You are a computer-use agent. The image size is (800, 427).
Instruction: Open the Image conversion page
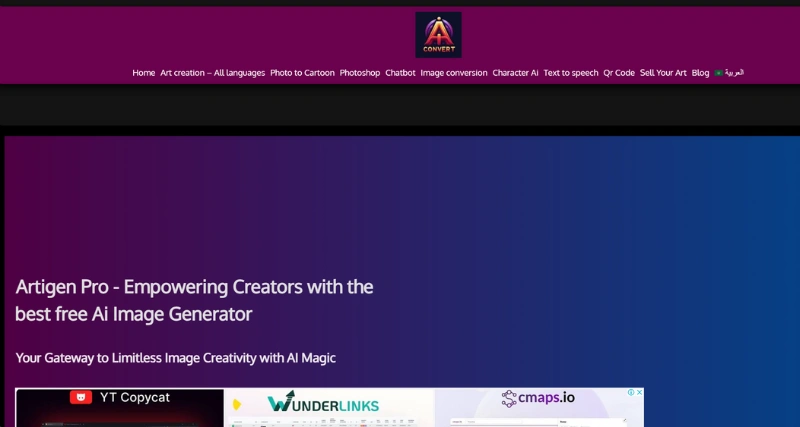tap(454, 73)
